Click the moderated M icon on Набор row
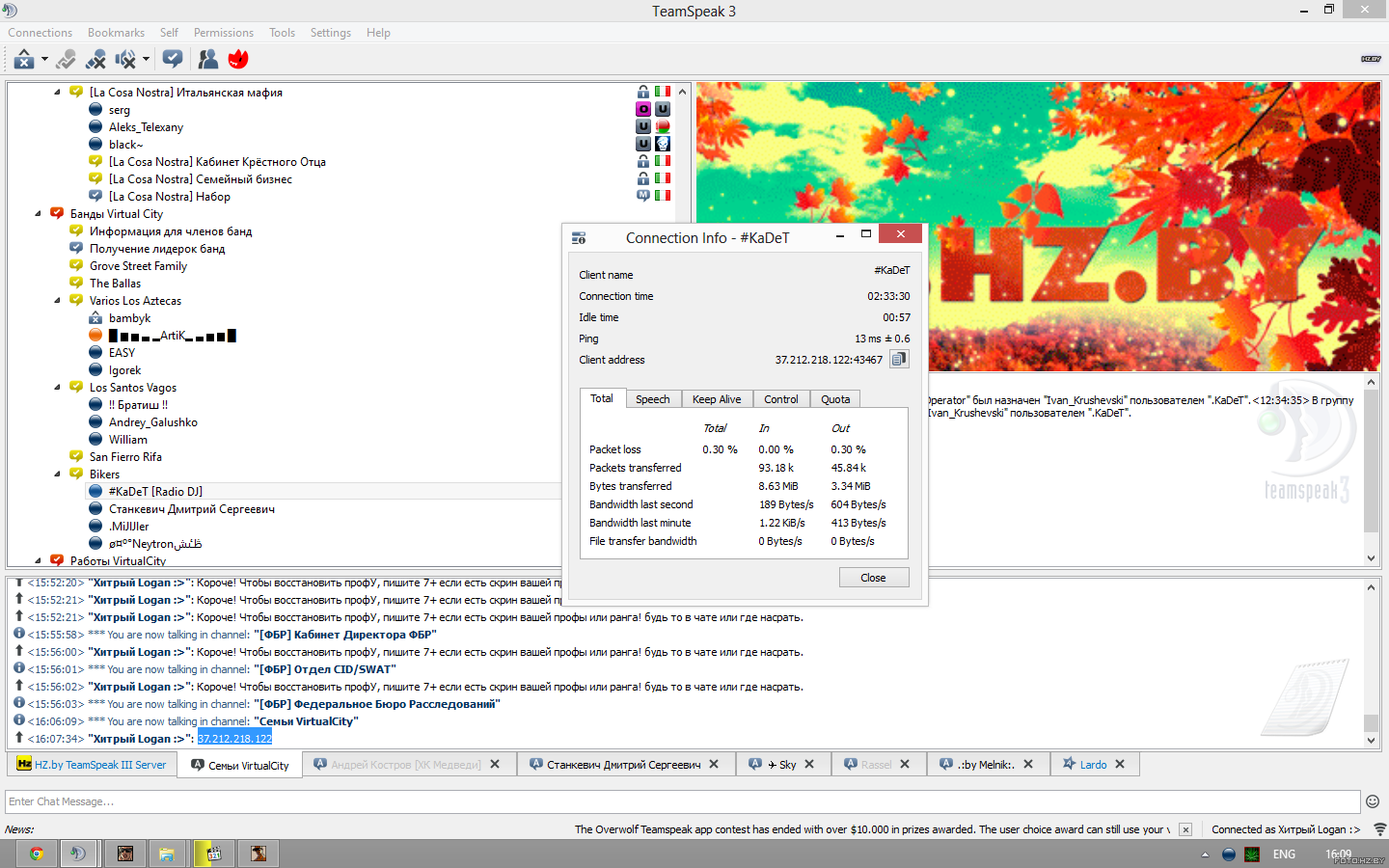The height and width of the screenshot is (868, 1389). (x=643, y=196)
